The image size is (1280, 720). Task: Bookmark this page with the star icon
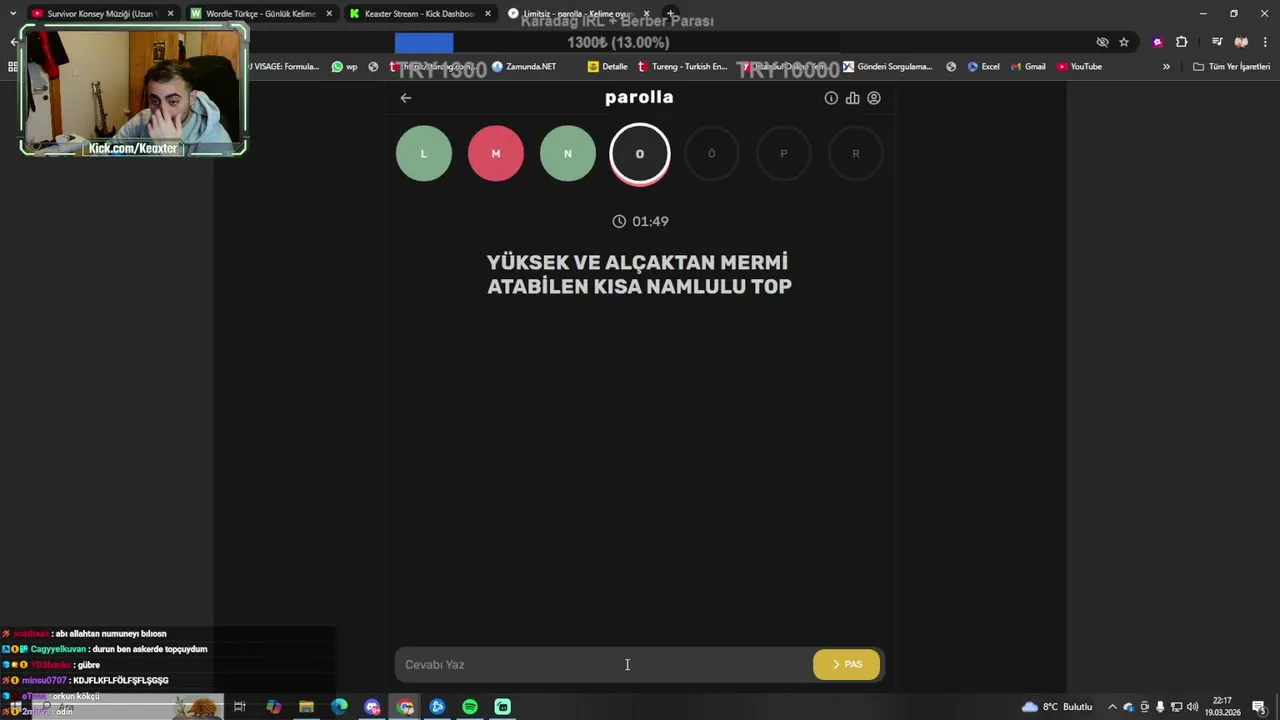pyautogui.click(x=1124, y=42)
